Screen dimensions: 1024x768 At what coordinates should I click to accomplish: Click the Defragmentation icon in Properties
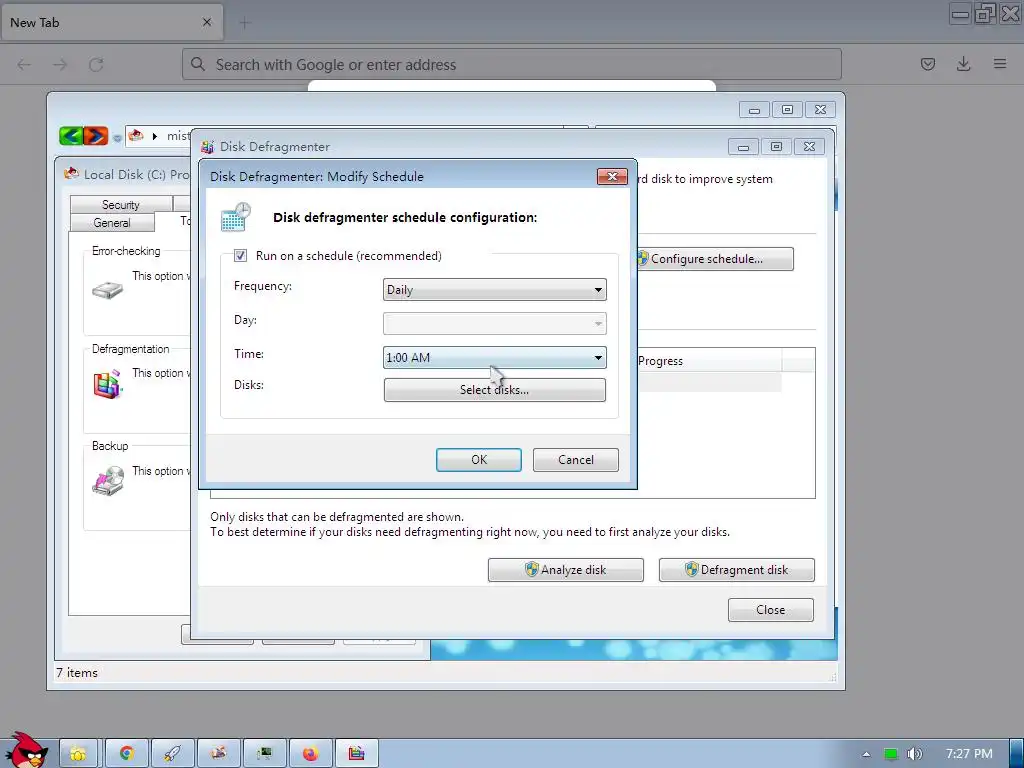point(108,384)
